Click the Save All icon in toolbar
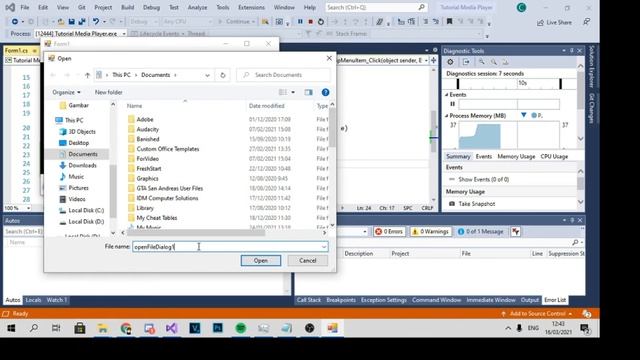640x360 pixels. coord(82,22)
